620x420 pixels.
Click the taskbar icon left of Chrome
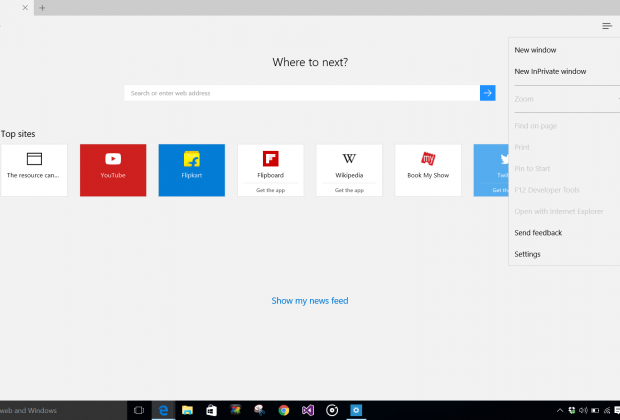259,411
